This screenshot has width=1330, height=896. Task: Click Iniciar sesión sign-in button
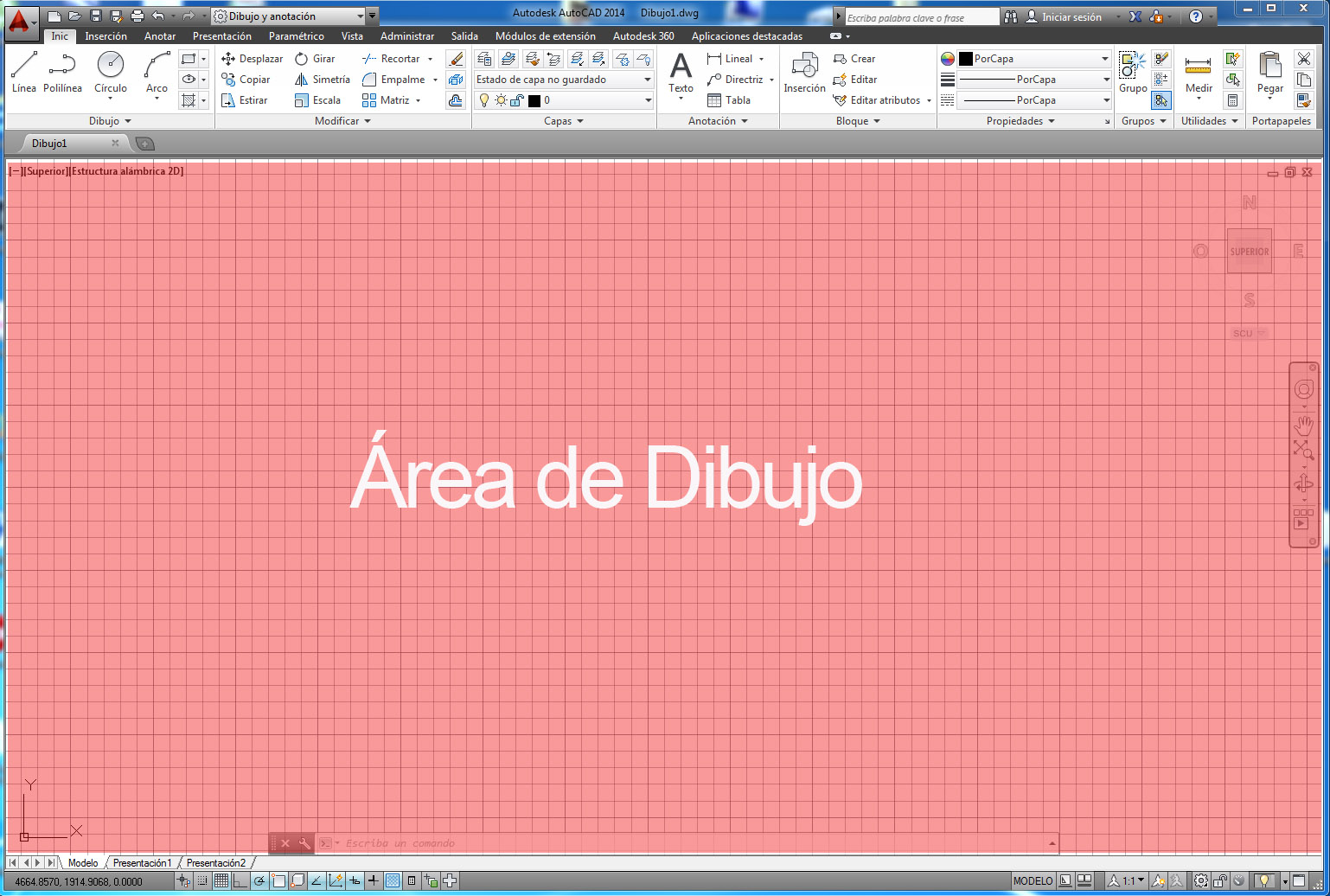(1064, 16)
